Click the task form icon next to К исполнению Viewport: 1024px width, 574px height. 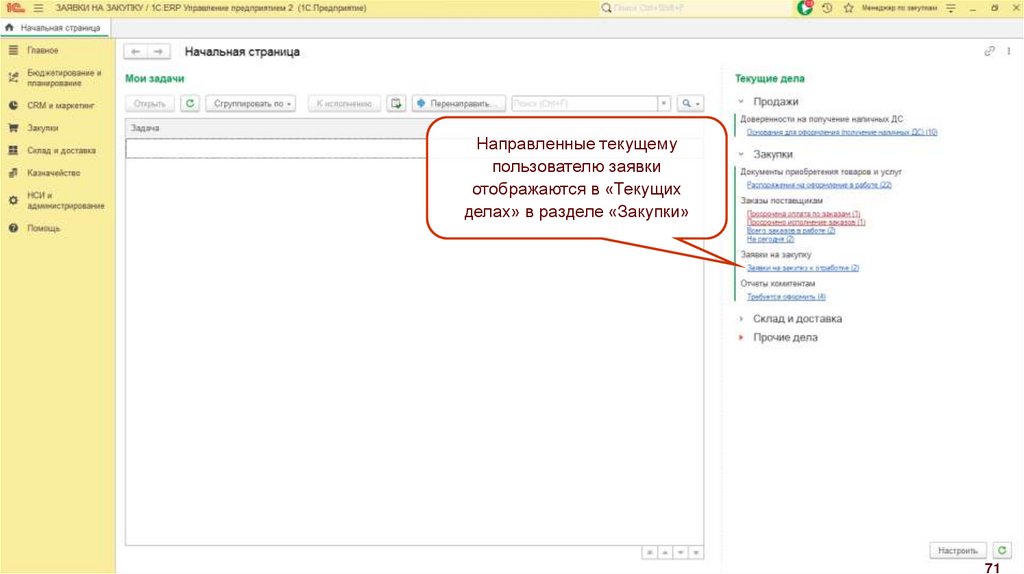[x=396, y=104]
